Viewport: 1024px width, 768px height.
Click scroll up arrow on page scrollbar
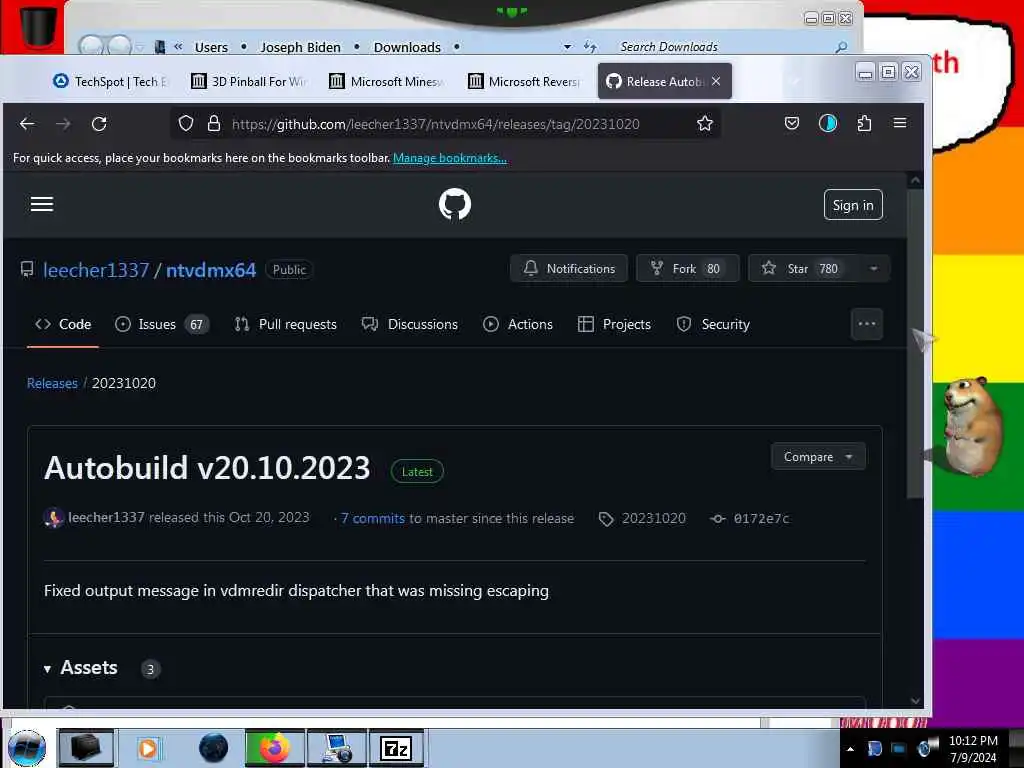915,180
